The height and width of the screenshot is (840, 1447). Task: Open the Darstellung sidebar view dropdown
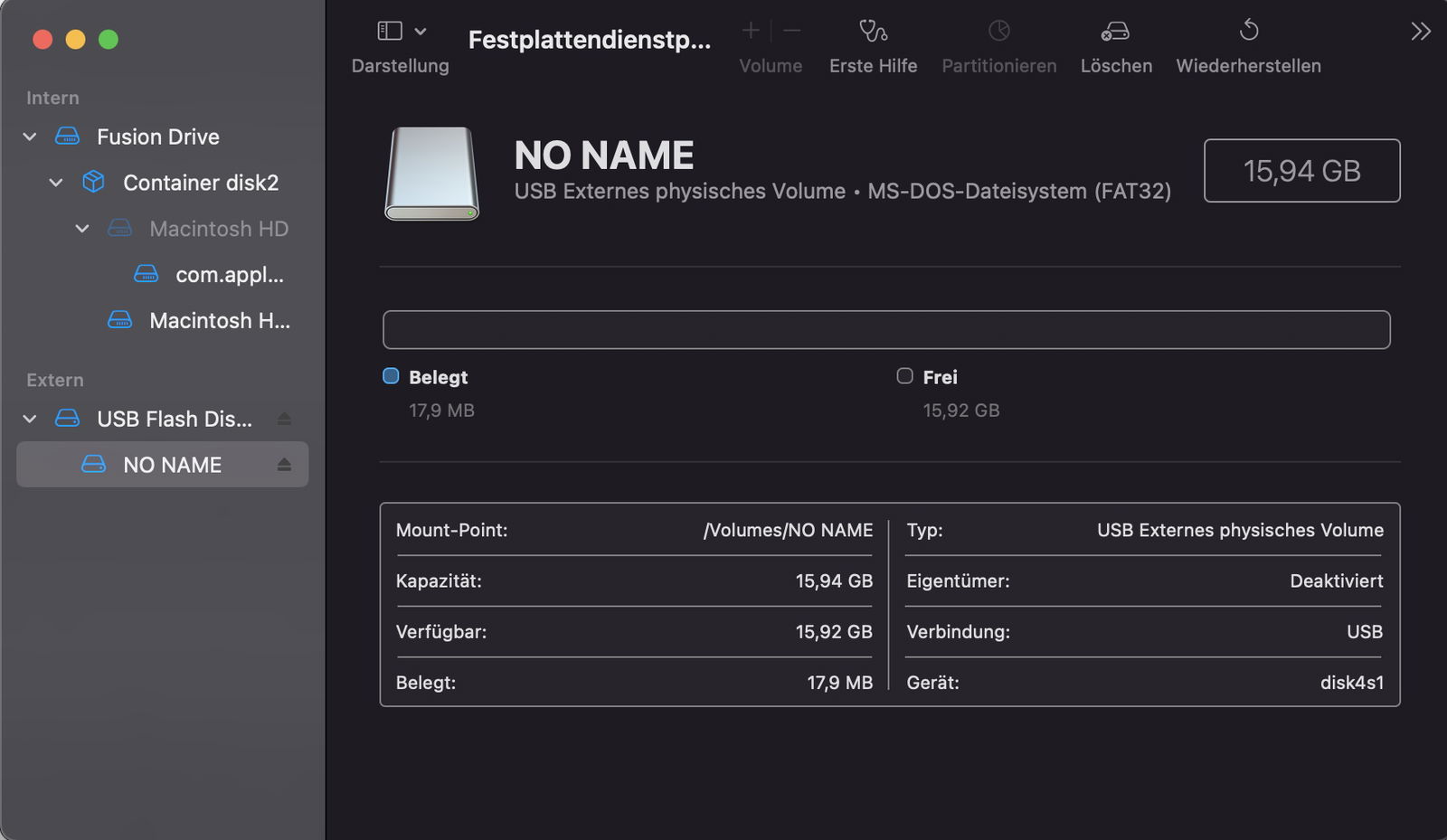[x=401, y=32]
